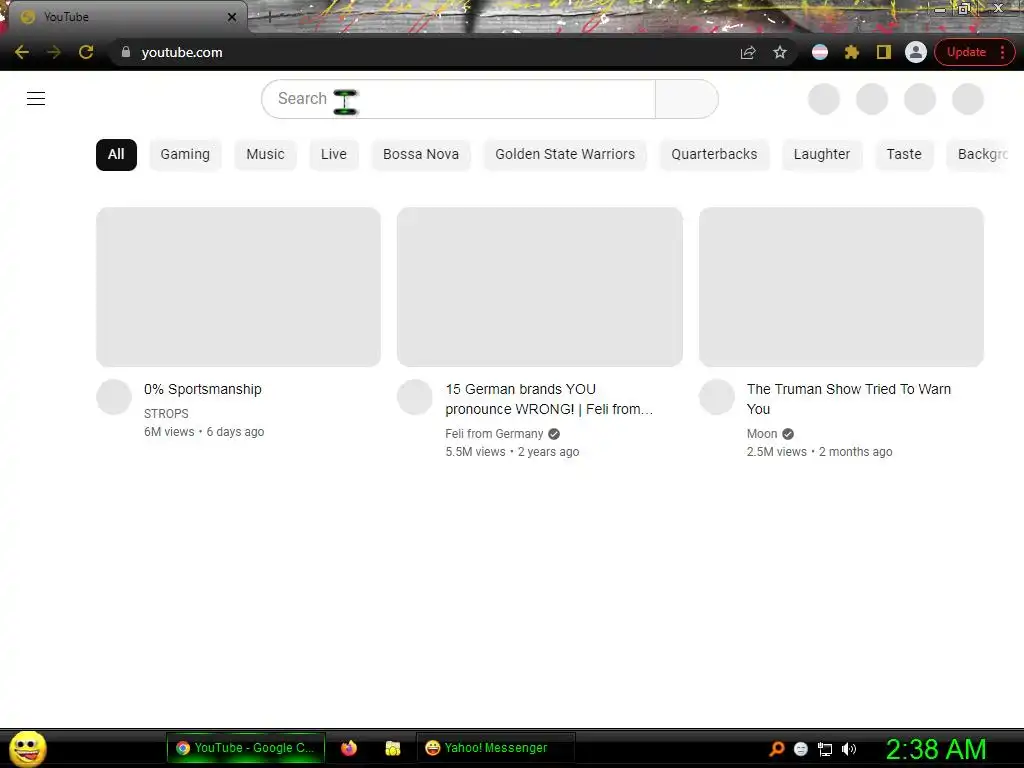
Task: Choose the Bossa Nova chip
Action: coord(421,155)
